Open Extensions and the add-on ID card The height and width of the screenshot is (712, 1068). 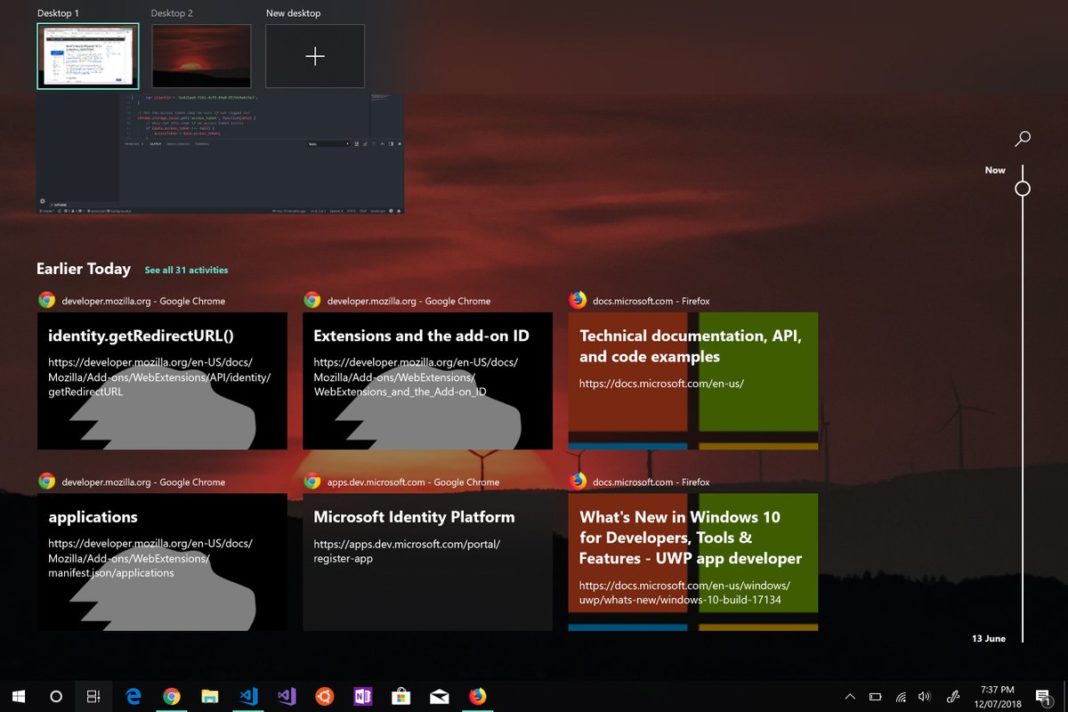click(428, 380)
